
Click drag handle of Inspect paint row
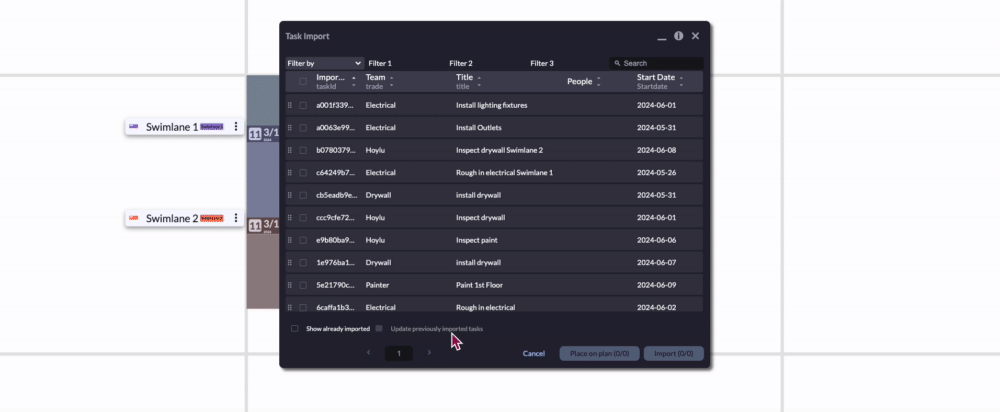(290, 240)
